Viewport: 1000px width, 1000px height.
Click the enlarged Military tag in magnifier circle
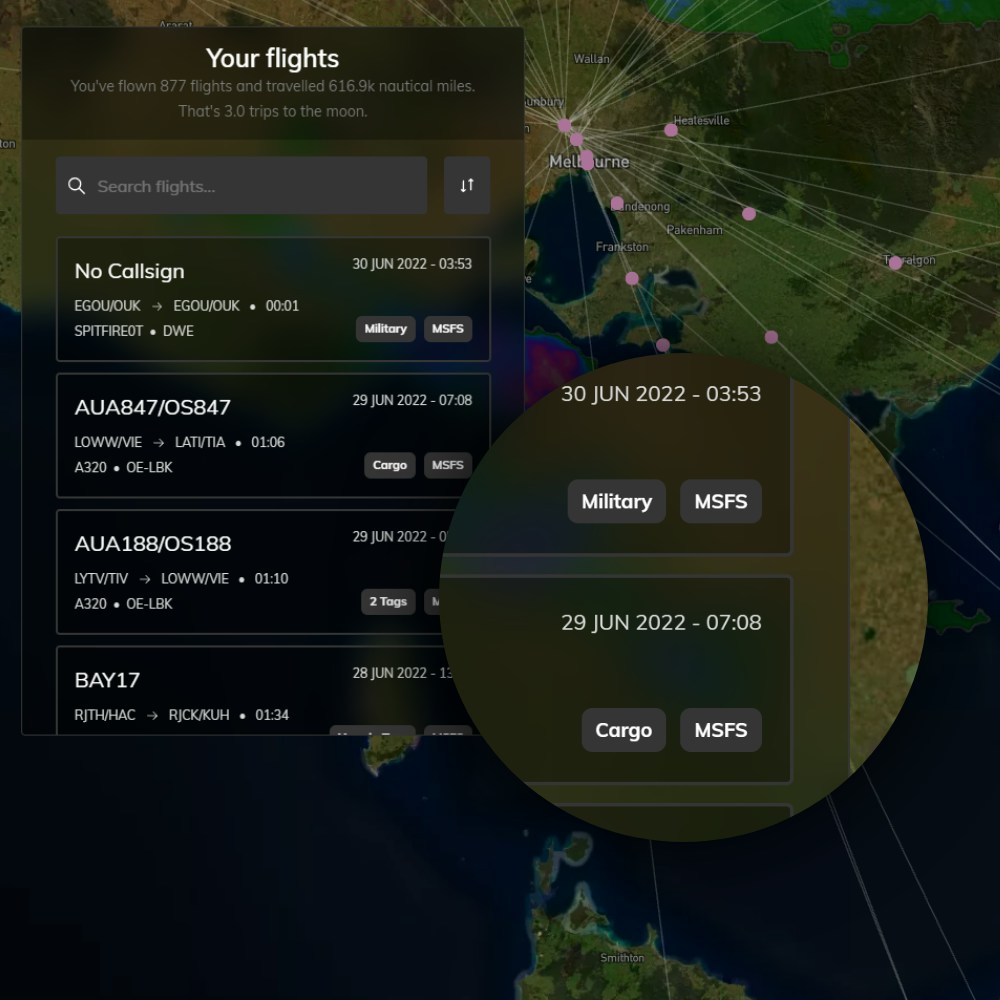616,502
